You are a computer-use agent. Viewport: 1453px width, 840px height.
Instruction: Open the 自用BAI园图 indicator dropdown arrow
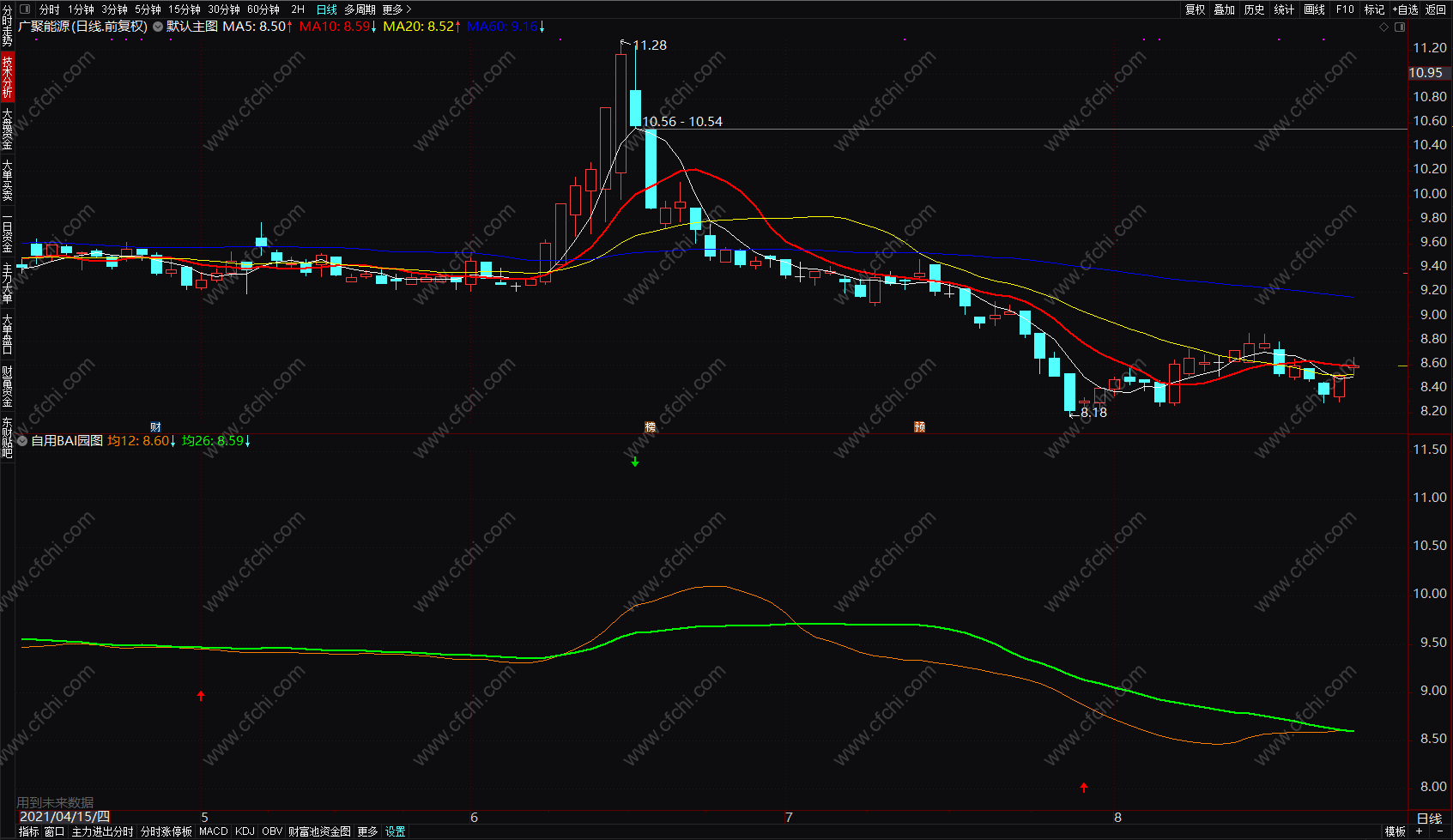point(22,441)
